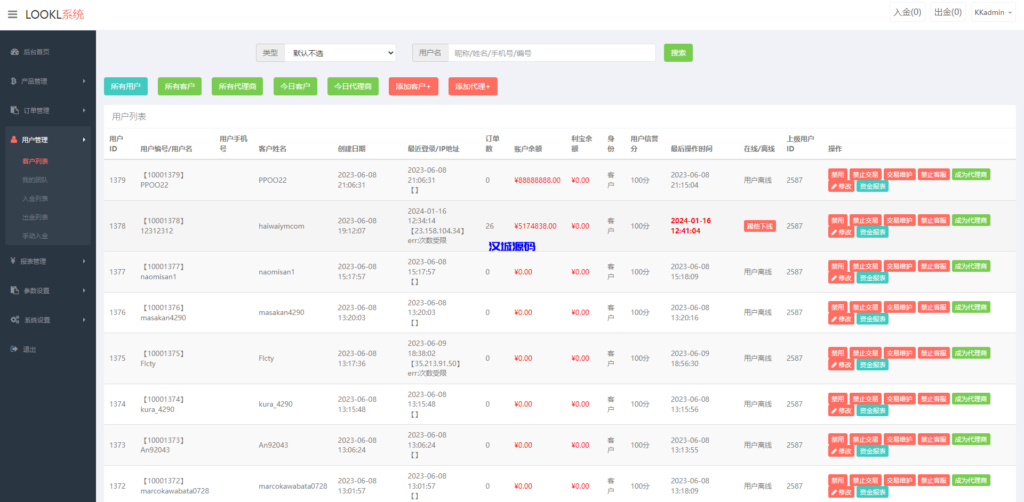Click the 订单管理 sidebar icon

click(13, 110)
